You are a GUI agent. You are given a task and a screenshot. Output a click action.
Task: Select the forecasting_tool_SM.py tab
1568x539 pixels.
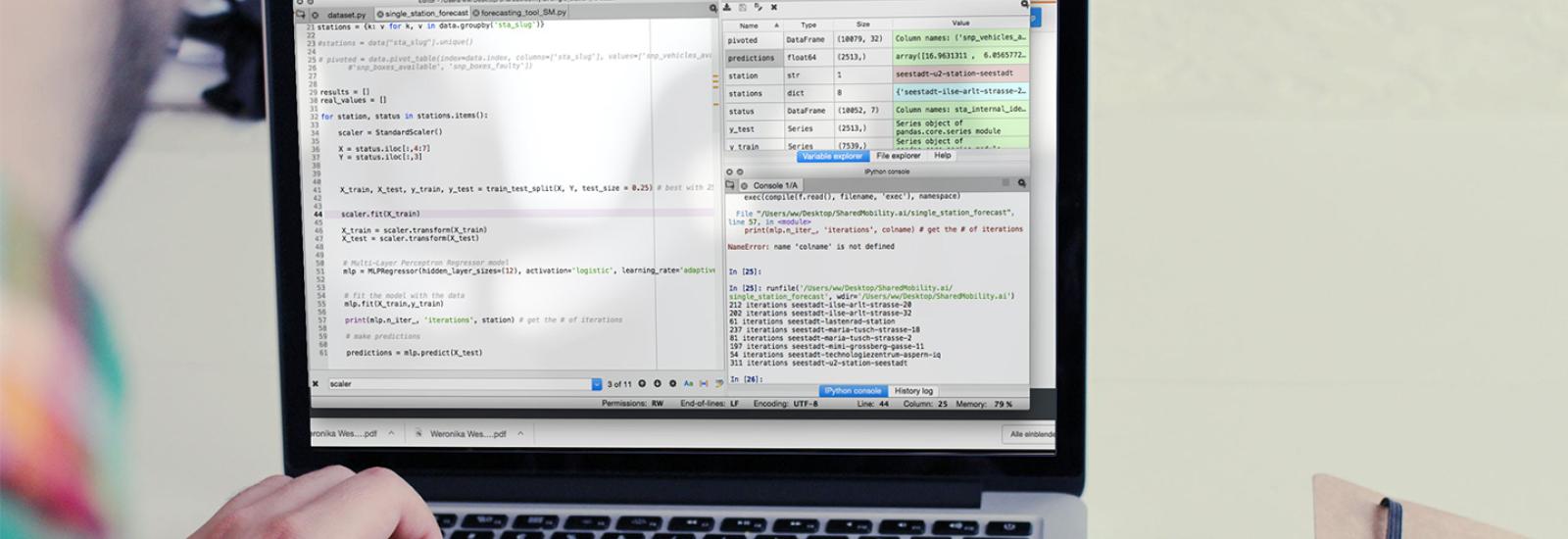click(x=519, y=13)
